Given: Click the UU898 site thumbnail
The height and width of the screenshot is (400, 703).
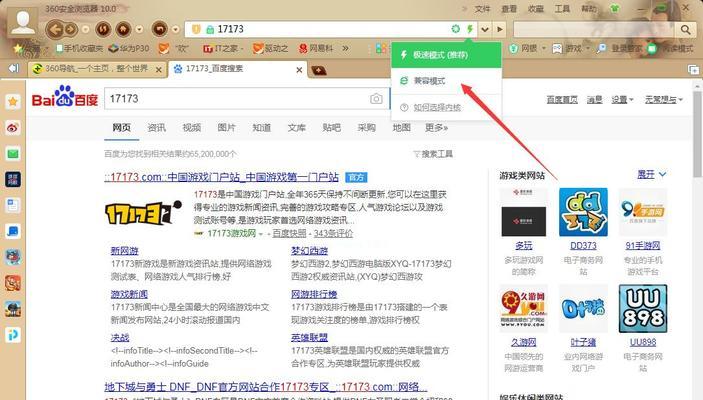Looking at the screenshot, I should tap(642, 309).
